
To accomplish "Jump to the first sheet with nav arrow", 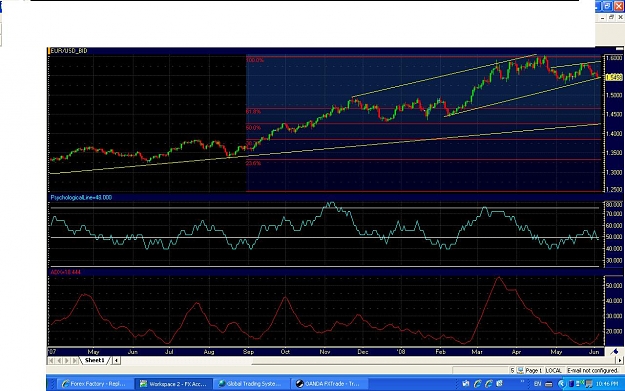I will tap(51, 361).
